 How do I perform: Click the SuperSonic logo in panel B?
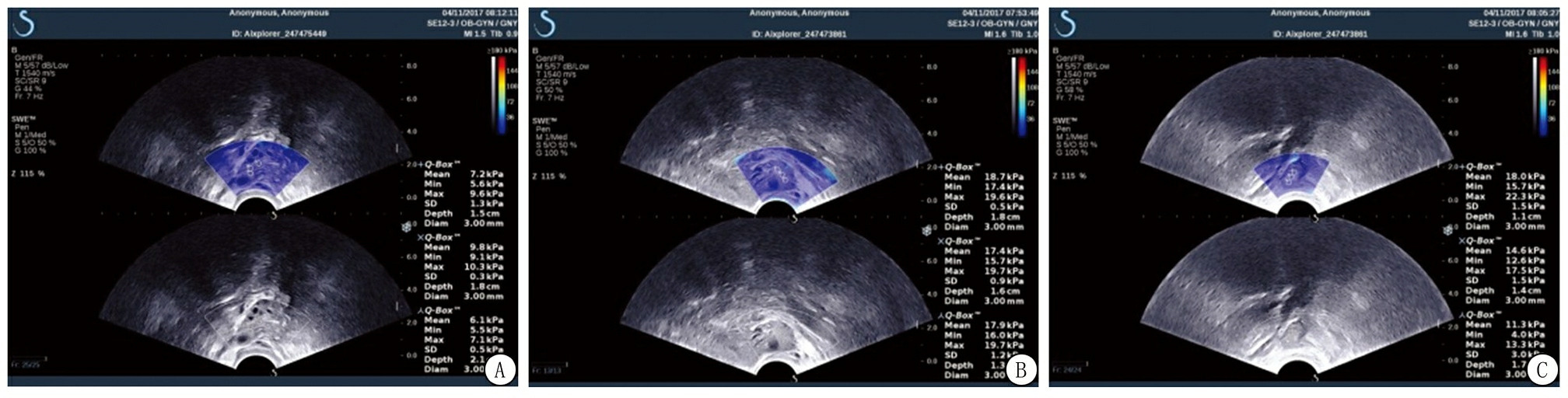[x=545, y=24]
